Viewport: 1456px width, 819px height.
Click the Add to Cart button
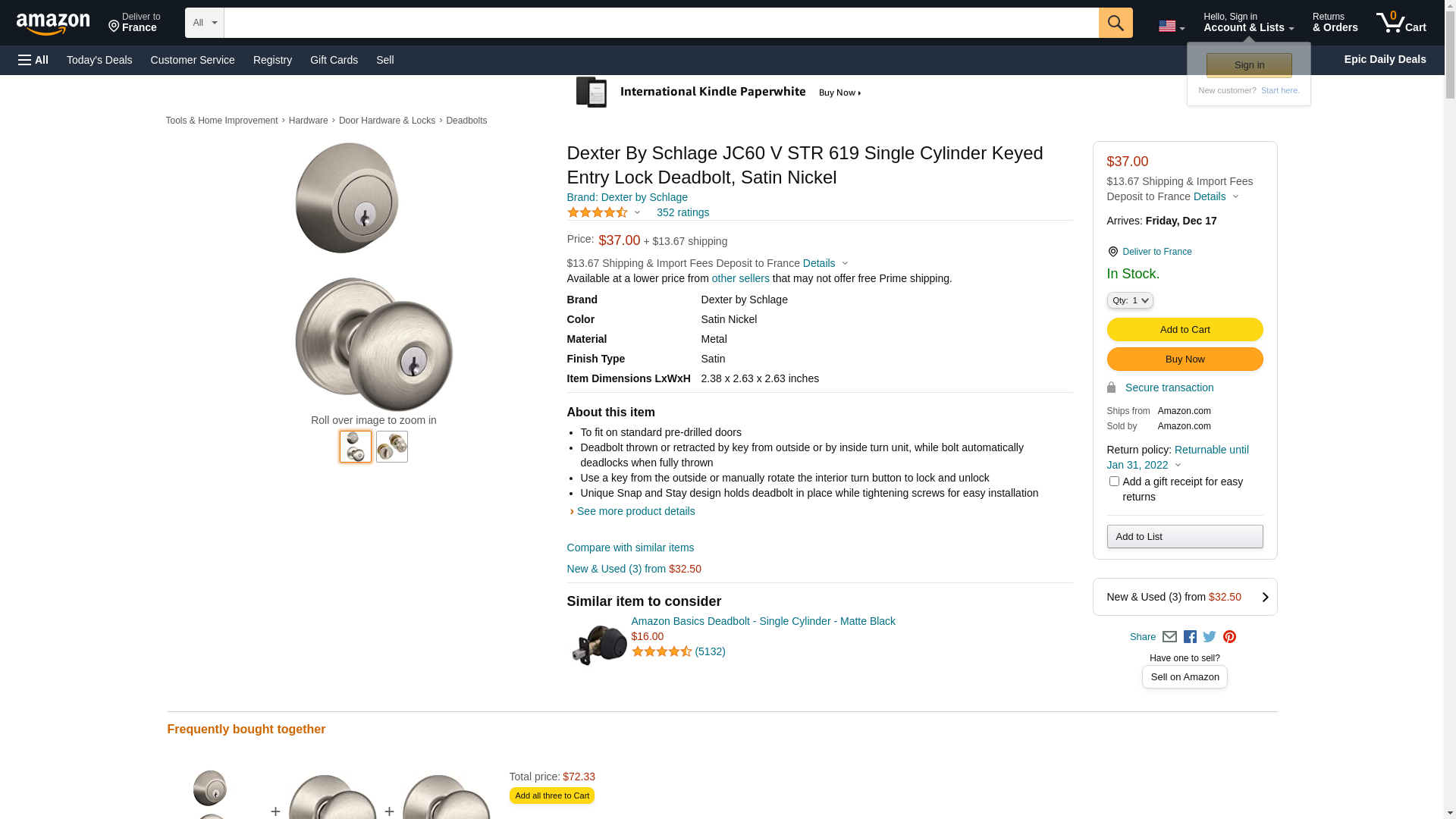pyautogui.click(x=1185, y=330)
